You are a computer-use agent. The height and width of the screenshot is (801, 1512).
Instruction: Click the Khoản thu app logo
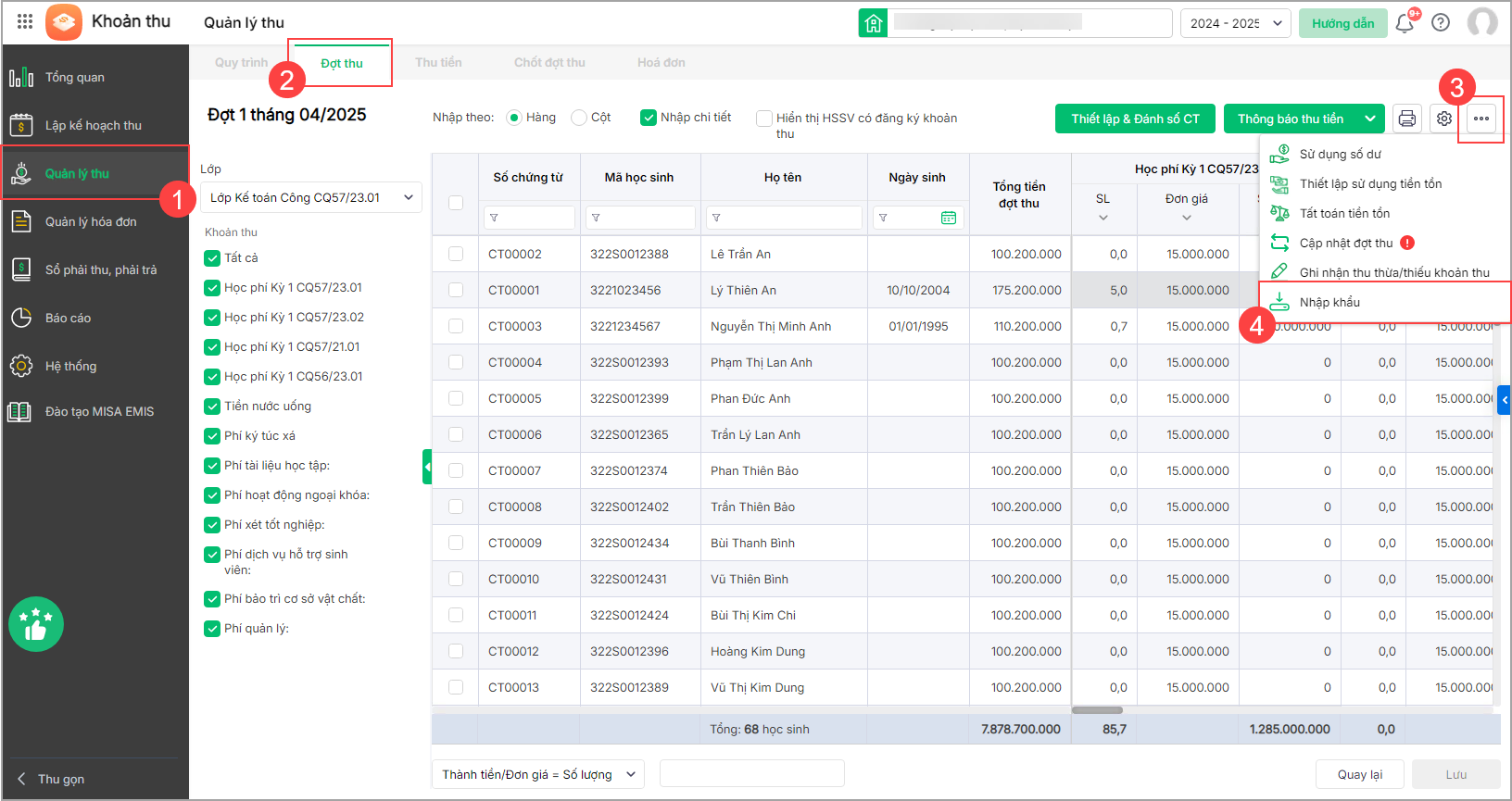pyautogui.click(x=64, y=22)
